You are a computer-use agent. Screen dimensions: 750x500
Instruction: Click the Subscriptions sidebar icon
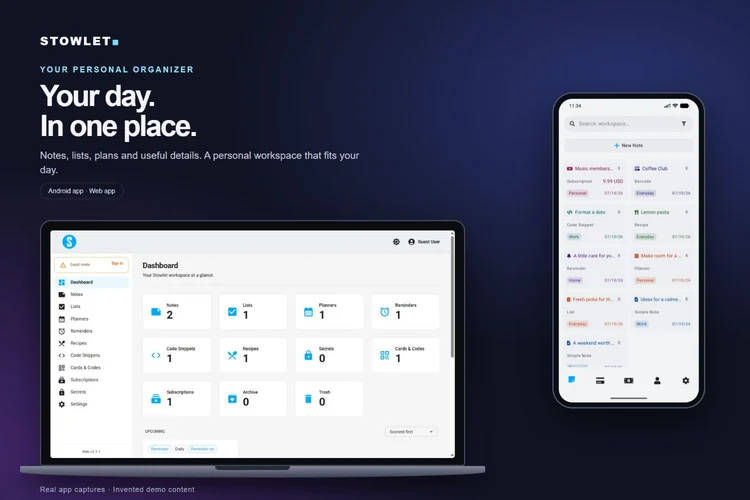[62, 380]
